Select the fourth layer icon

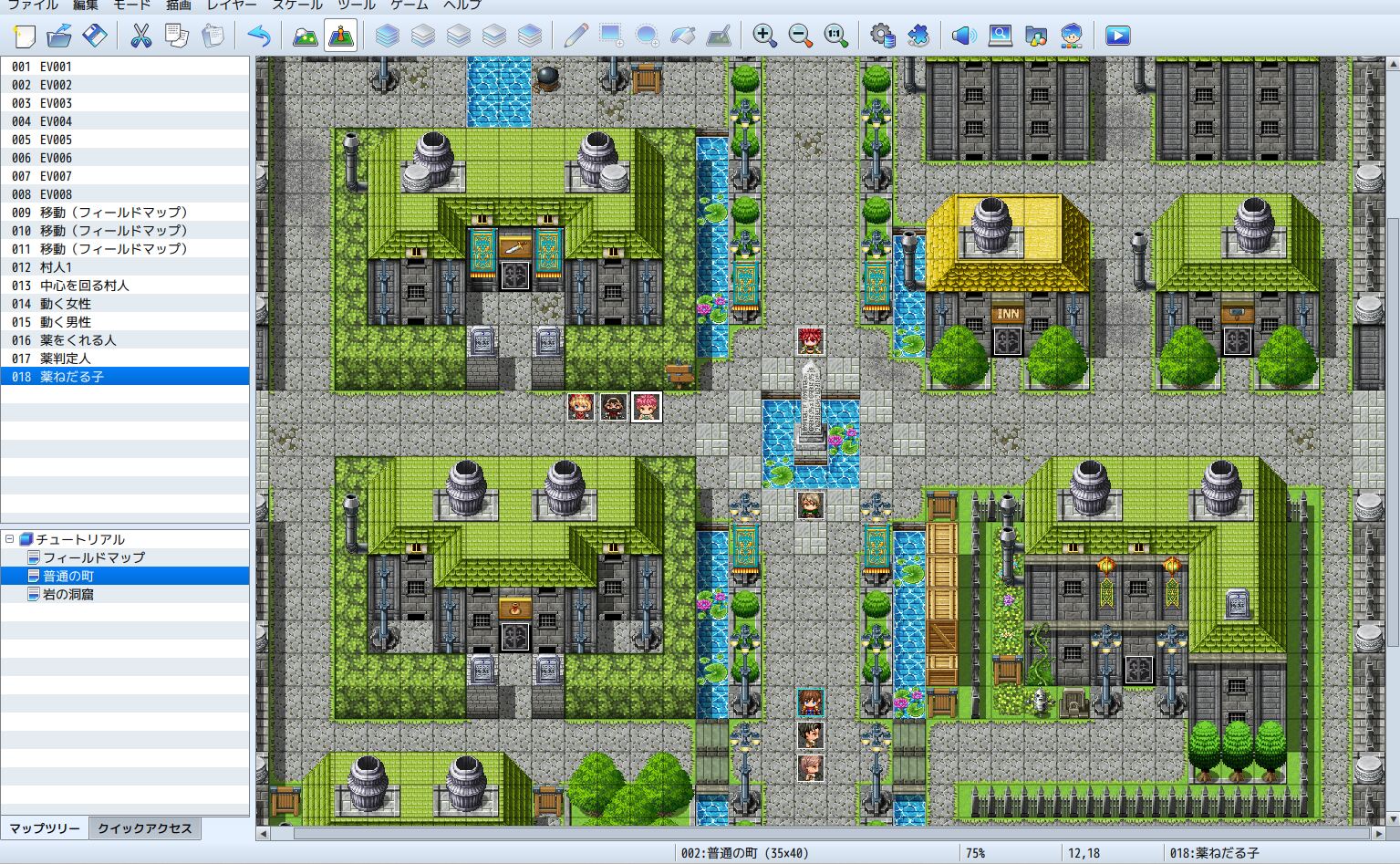click(493, 36)
